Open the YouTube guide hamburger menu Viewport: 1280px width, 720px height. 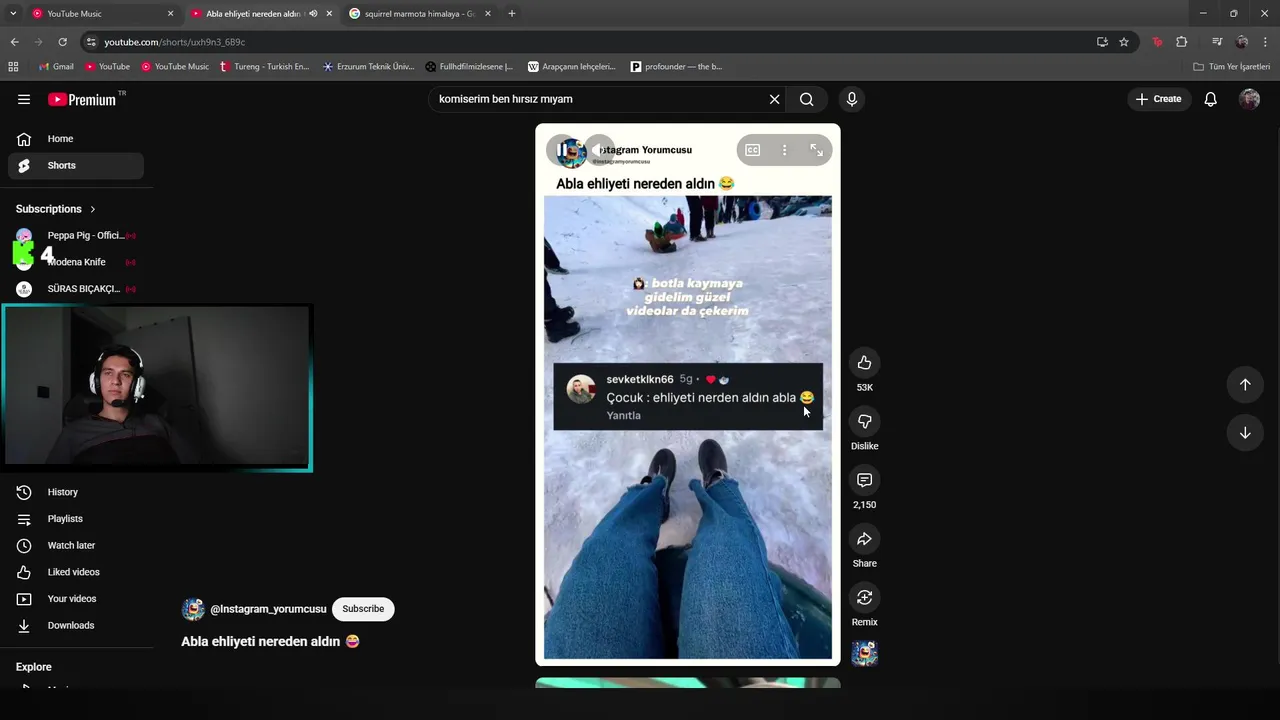point(24,99)
